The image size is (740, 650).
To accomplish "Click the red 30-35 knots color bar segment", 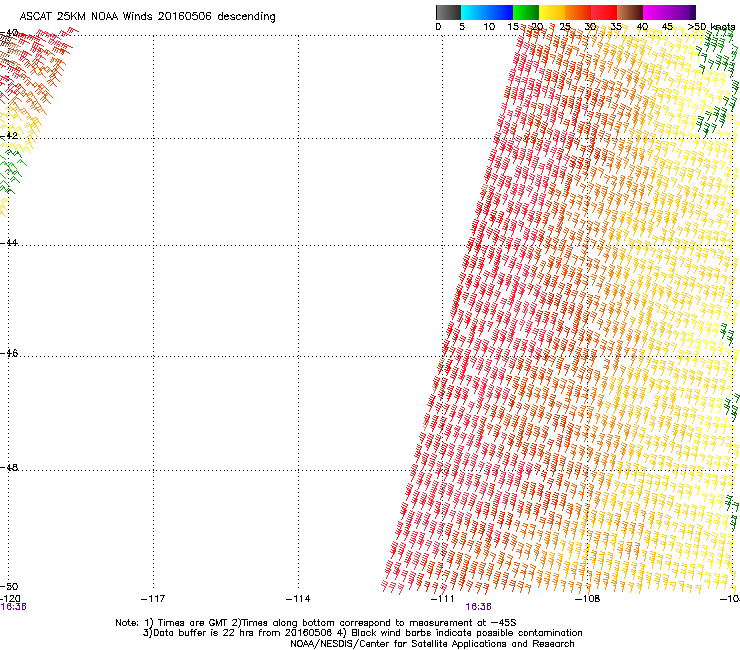I will click(604, 12).
